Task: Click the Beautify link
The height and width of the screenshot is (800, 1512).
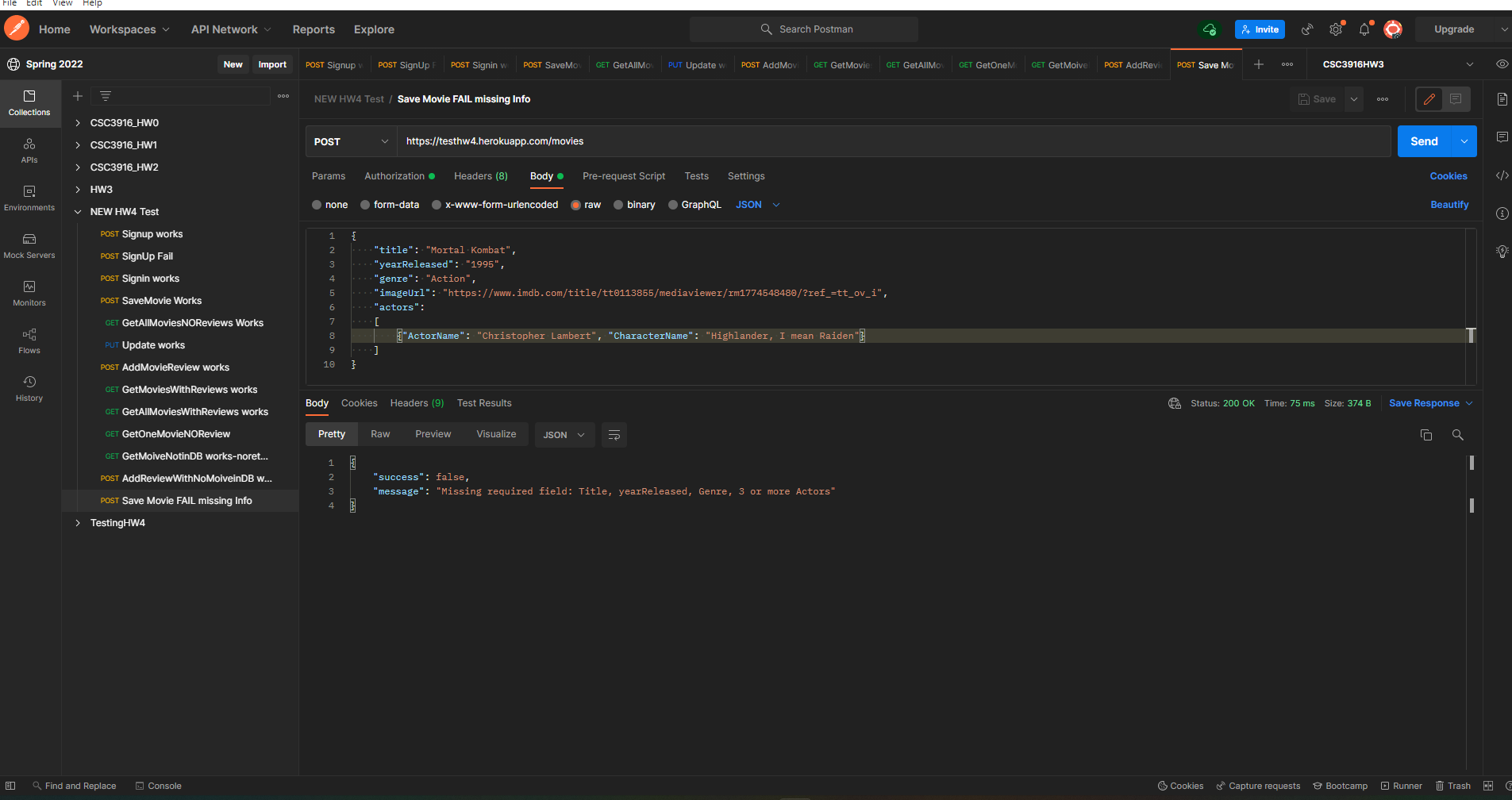Action: (1449, 204)
